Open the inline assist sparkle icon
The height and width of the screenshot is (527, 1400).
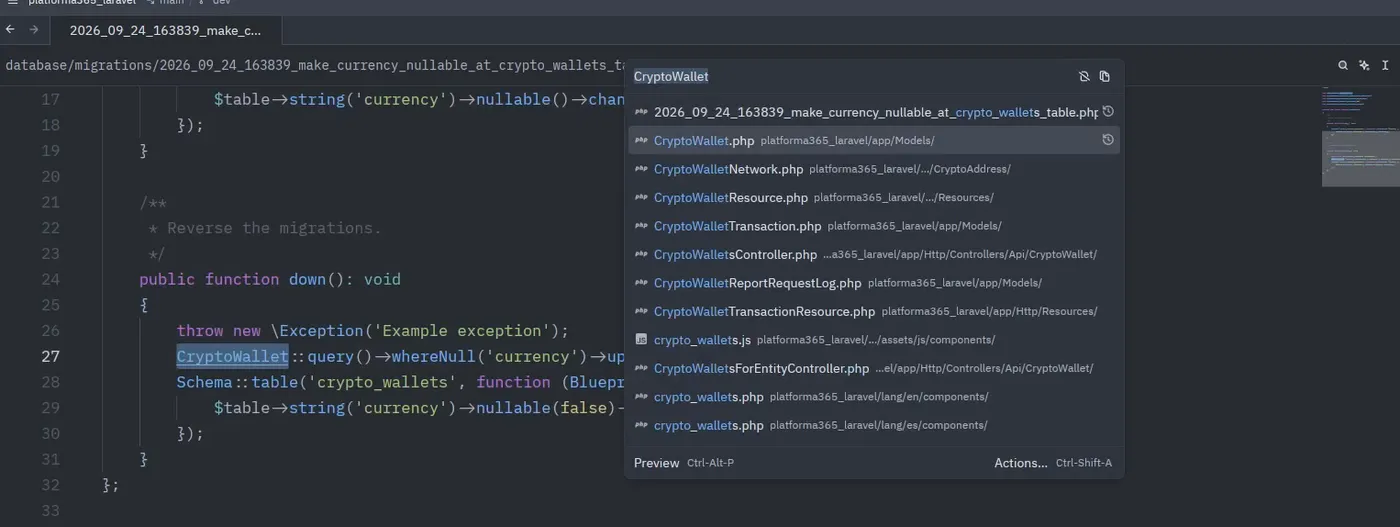pos(1364,65)
